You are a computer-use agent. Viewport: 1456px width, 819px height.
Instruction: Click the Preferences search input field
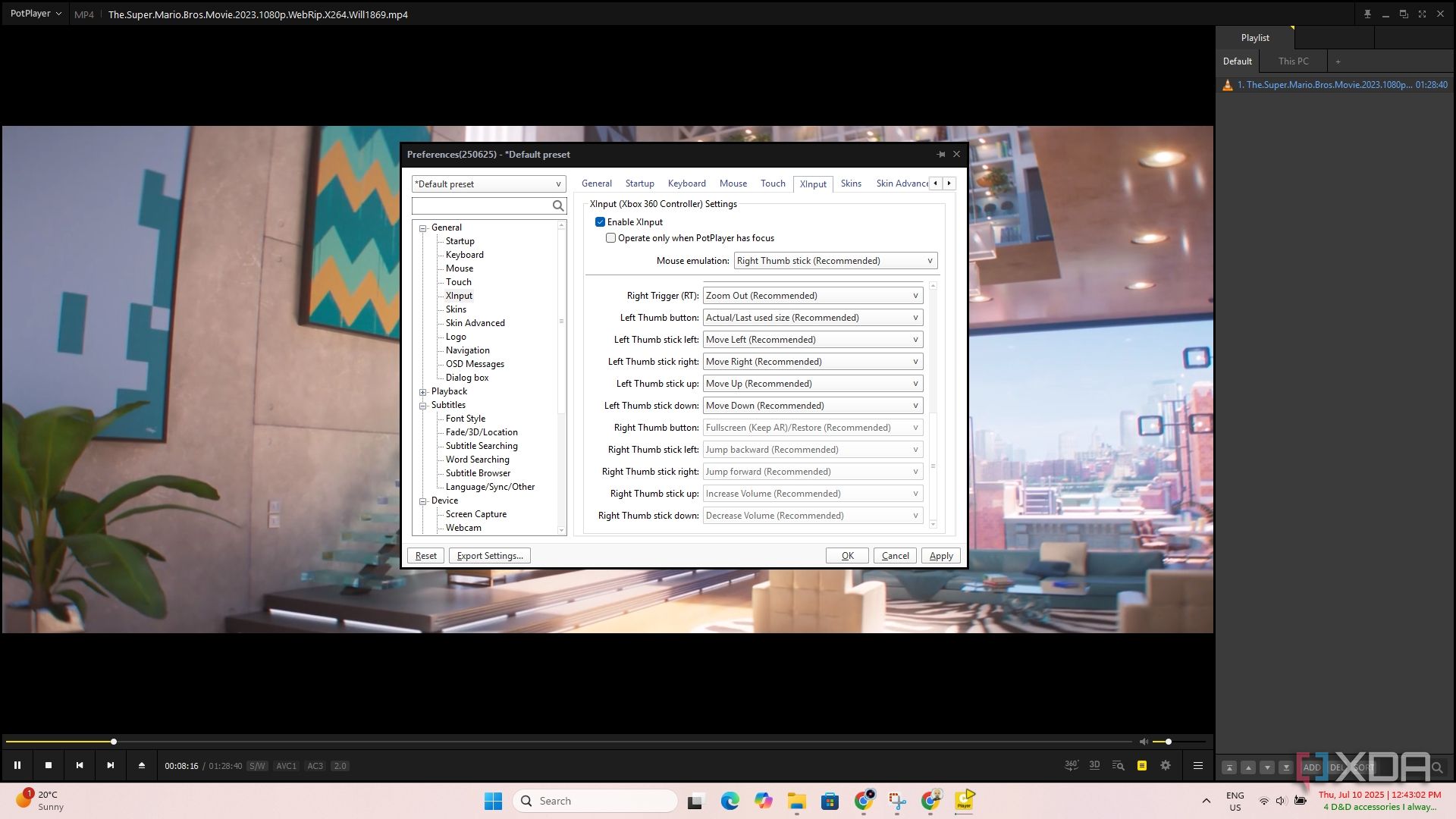coord(481,206)
